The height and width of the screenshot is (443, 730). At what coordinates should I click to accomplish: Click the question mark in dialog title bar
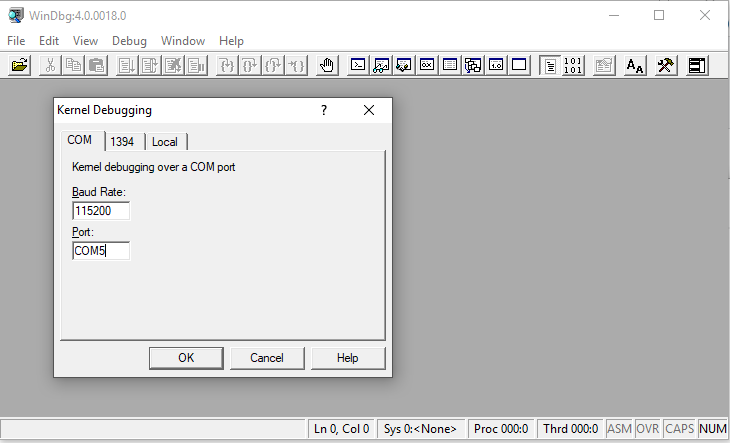(x=324, y=110)
